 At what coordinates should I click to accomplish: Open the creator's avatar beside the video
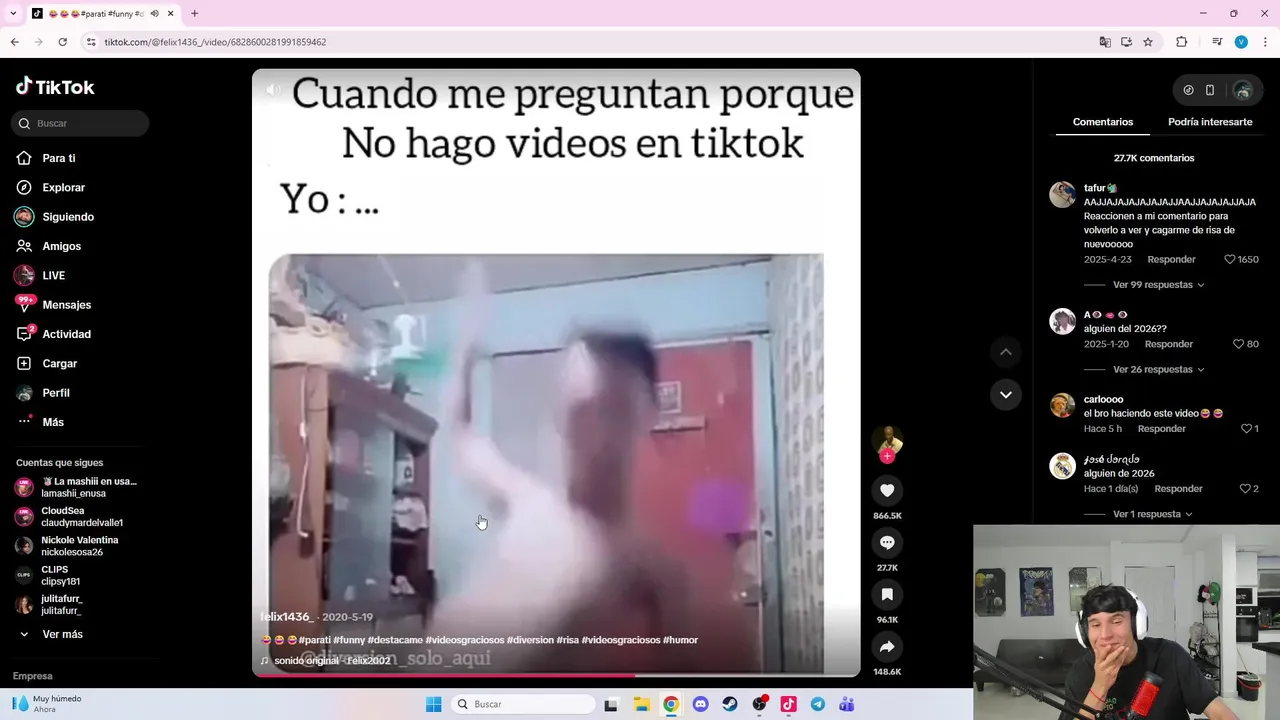pyautogui.click(x=887, y=439)
